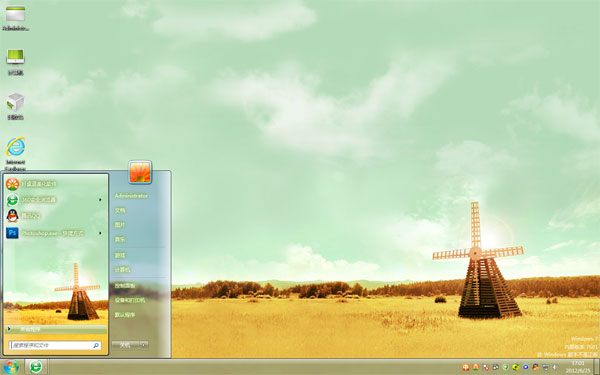600x375 pixels.
Task: Open the Administrator user folder link
Action: 131,196
